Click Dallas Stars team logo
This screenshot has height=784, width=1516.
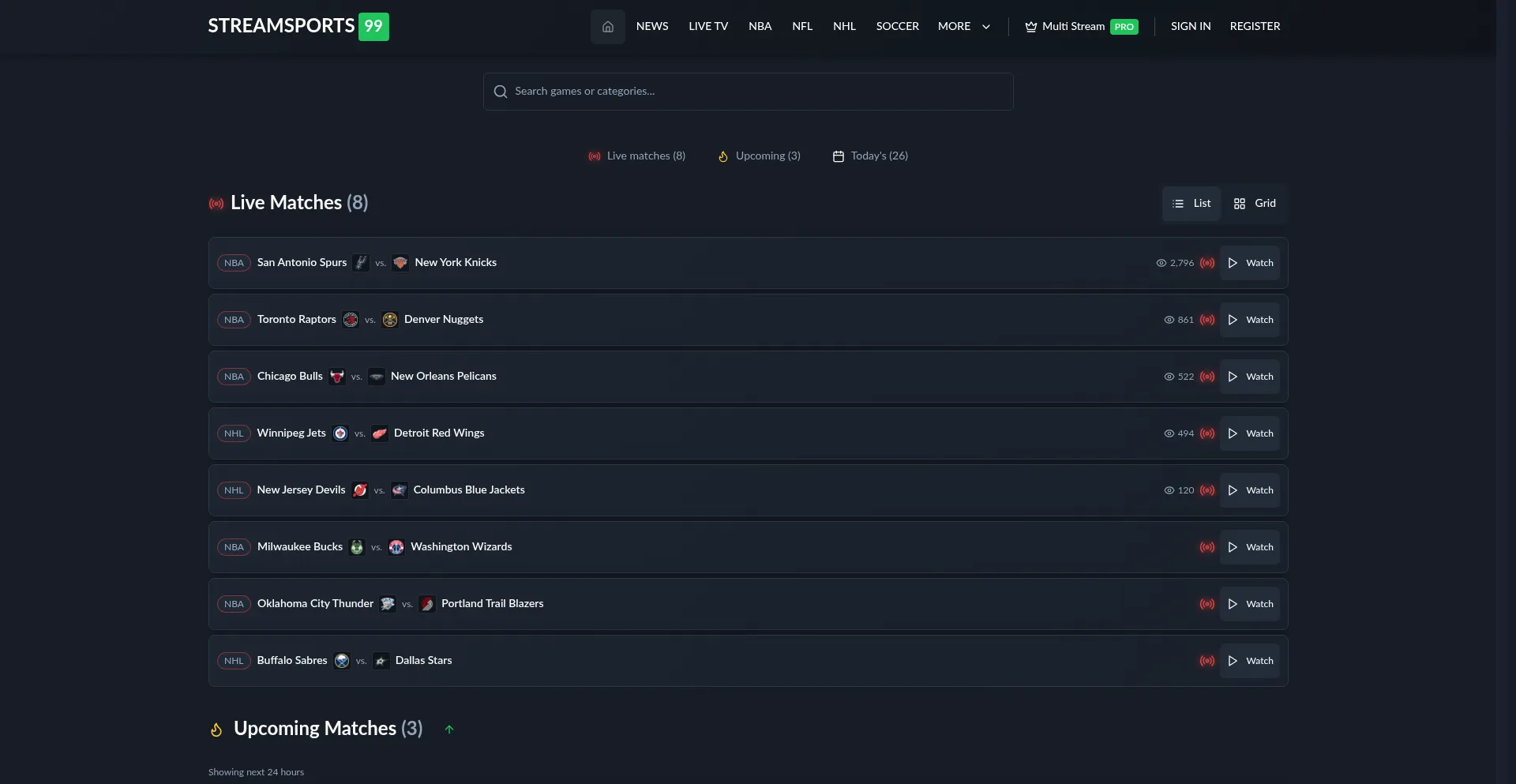381,661
